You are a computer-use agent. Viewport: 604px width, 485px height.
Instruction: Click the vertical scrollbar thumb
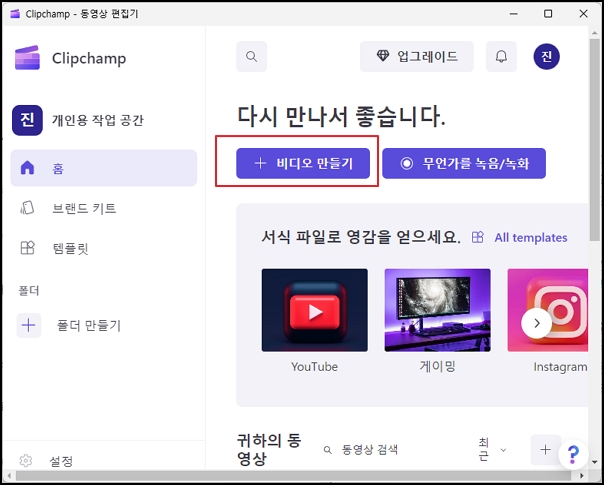click(x=593, y=140)
